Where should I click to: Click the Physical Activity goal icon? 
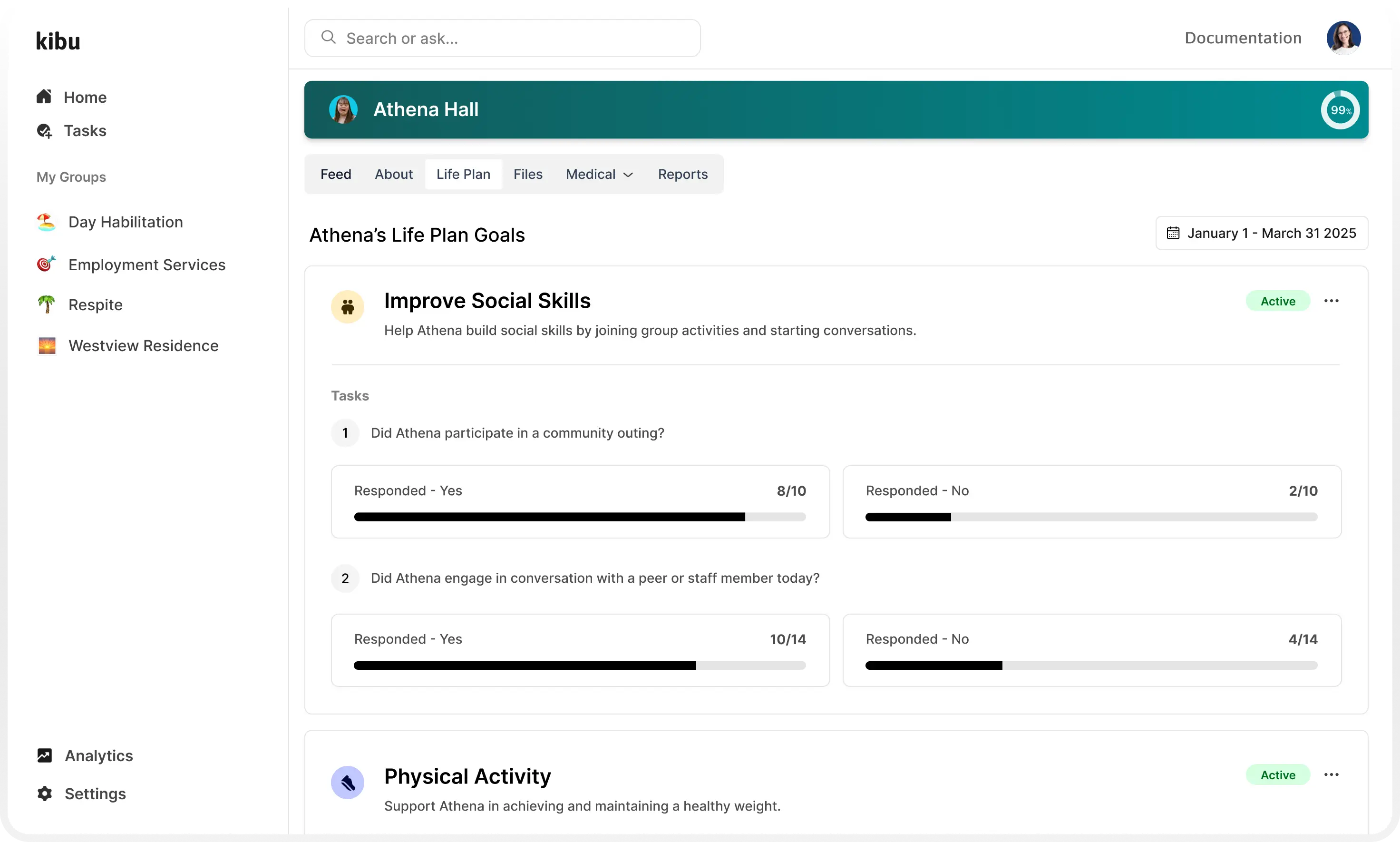348,783
